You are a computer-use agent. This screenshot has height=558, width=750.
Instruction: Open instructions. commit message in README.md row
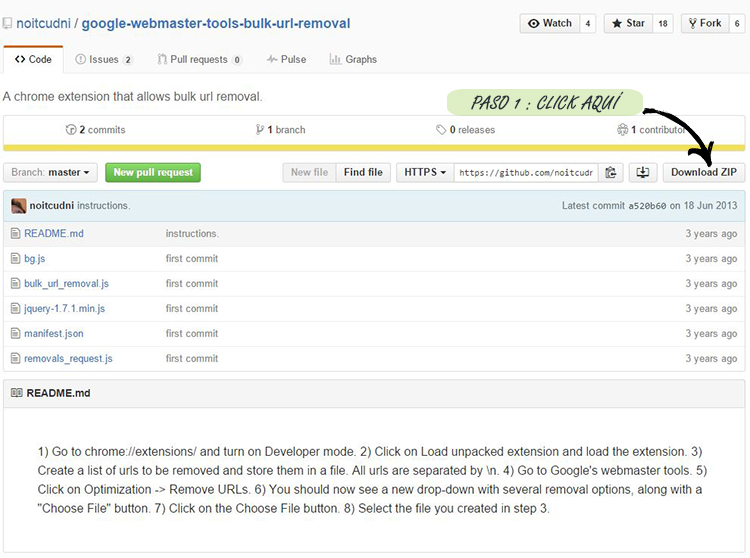coord(192,233)
